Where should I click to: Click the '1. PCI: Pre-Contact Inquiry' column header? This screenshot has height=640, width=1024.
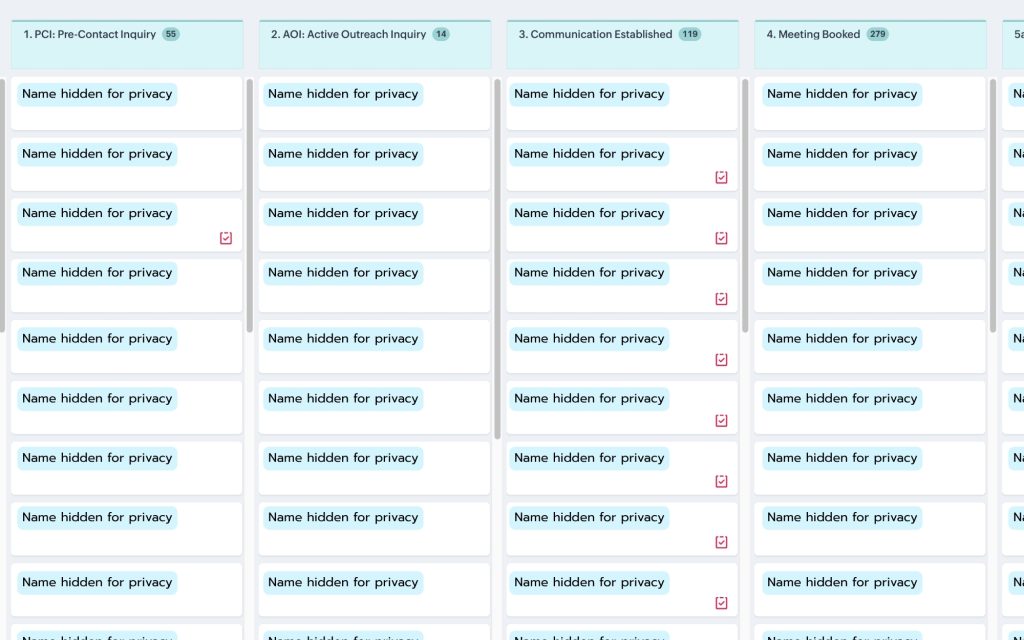coord(90,34)
